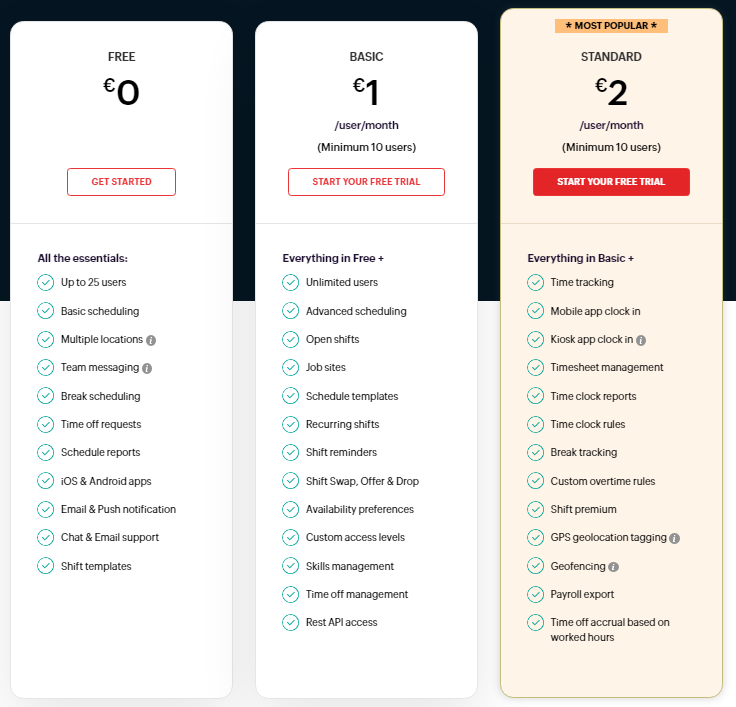Click checkmark beside iOS & Android apps

click(x=45, y=481)
